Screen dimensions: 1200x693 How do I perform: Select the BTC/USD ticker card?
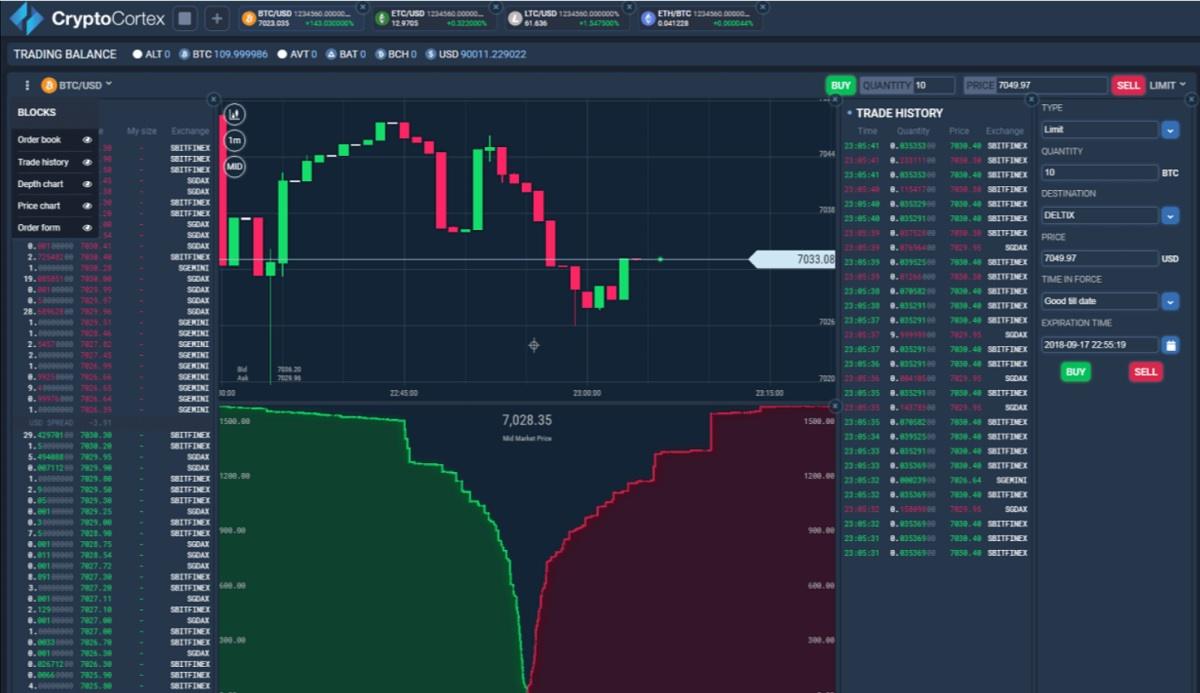(301, 18)
